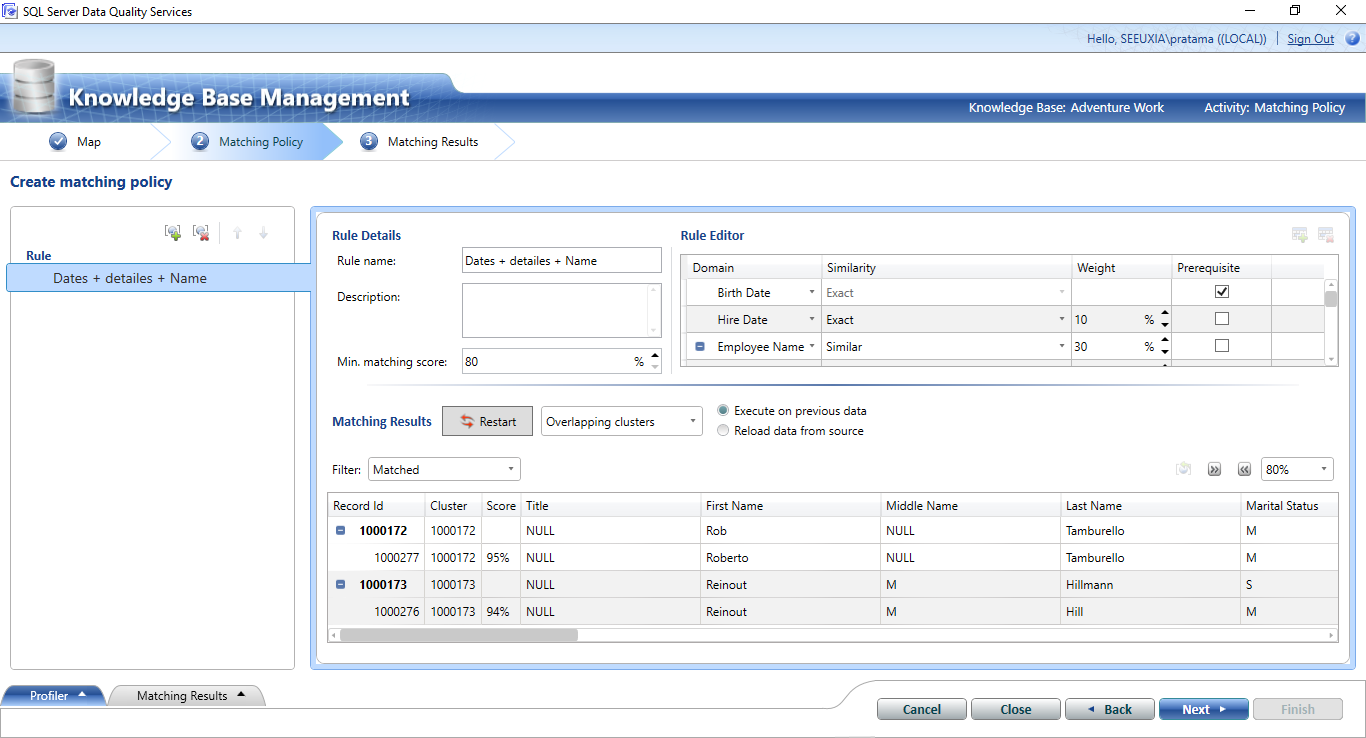This screenshot has height=738, width=1366.
Task: Open the Employee Name domain dropdown
Action: coord(812,347)
